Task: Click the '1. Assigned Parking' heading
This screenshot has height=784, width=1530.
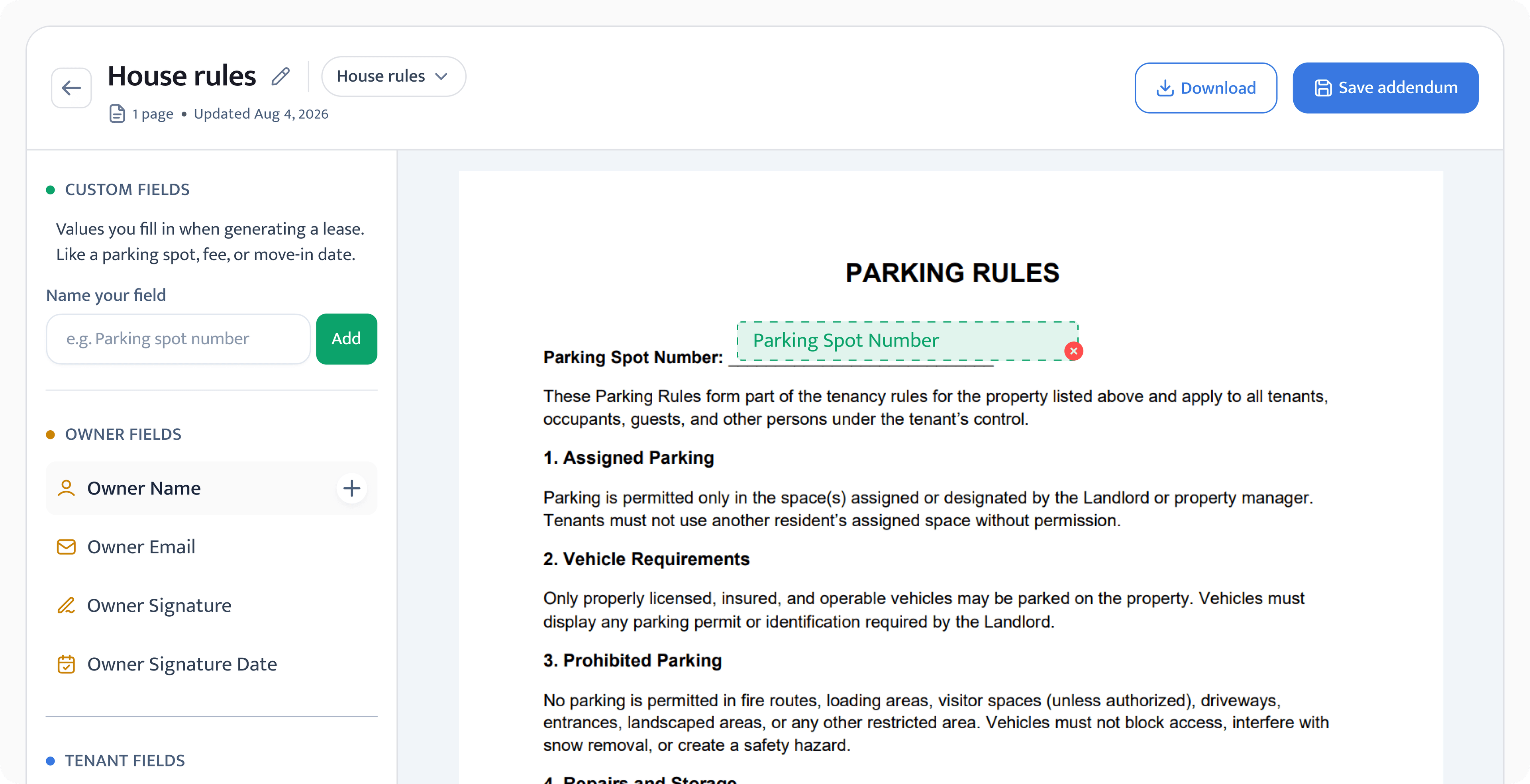Action: (x=628, y=457)
